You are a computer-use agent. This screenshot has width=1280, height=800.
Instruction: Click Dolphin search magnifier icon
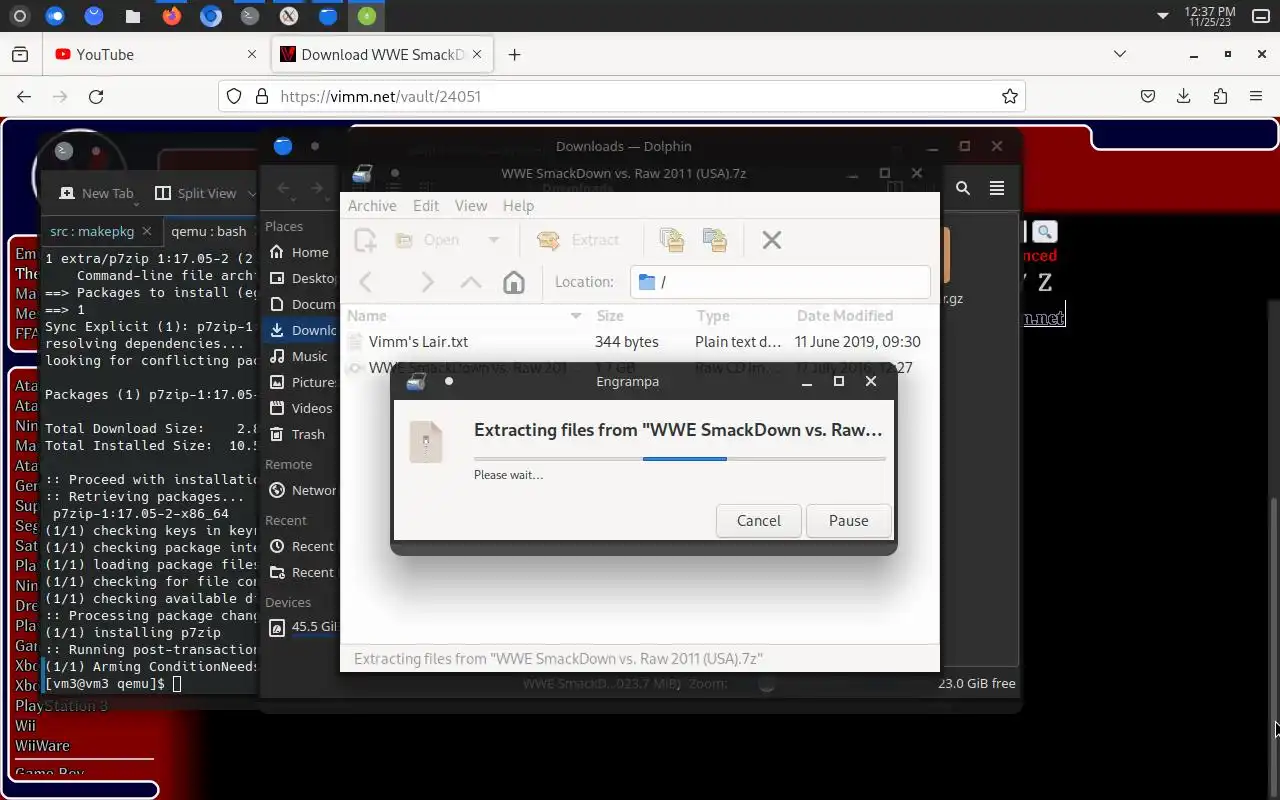(x=962, y=188)
